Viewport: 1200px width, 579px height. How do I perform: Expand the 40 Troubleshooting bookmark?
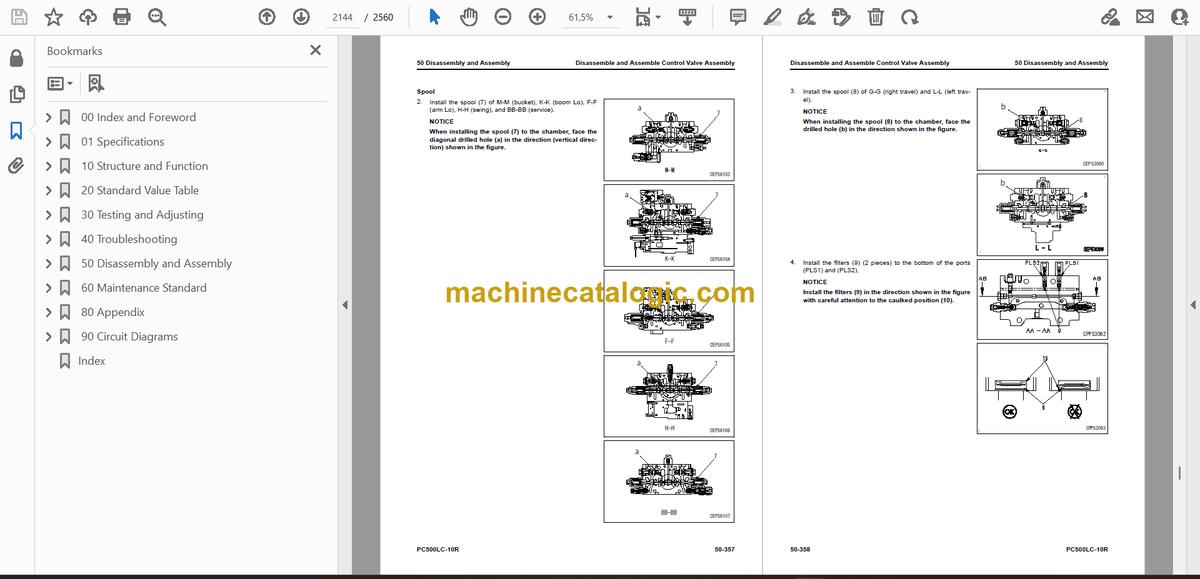click(48, 239)
